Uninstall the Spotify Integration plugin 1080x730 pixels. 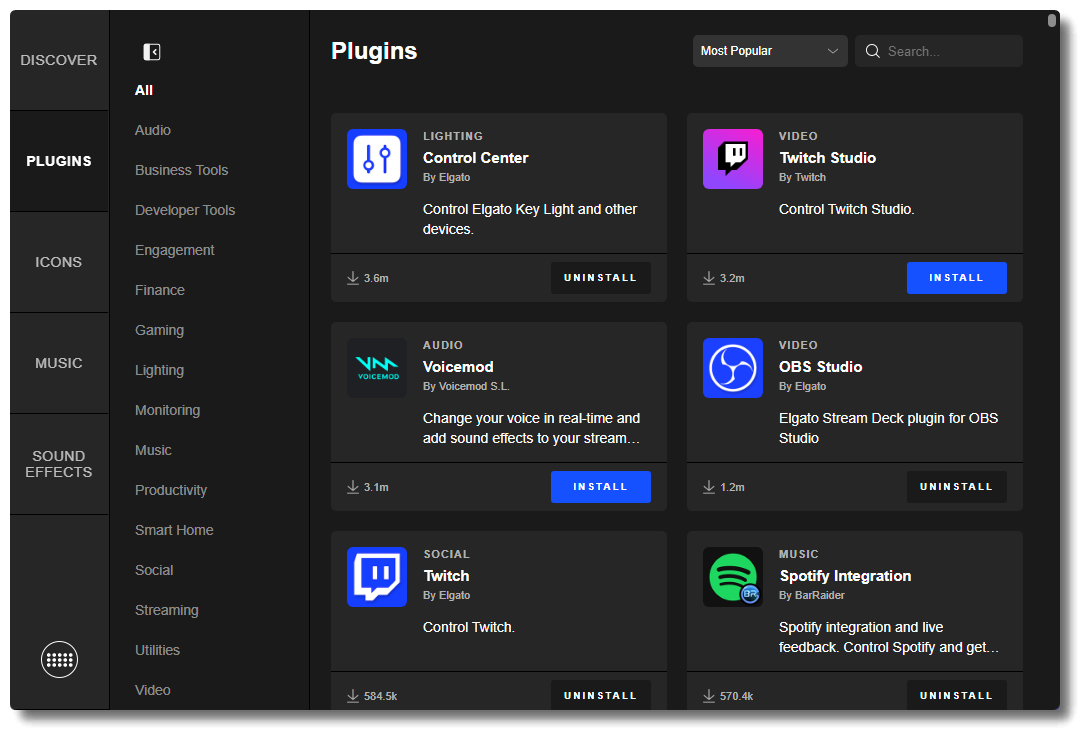click(x=956, y=694)
